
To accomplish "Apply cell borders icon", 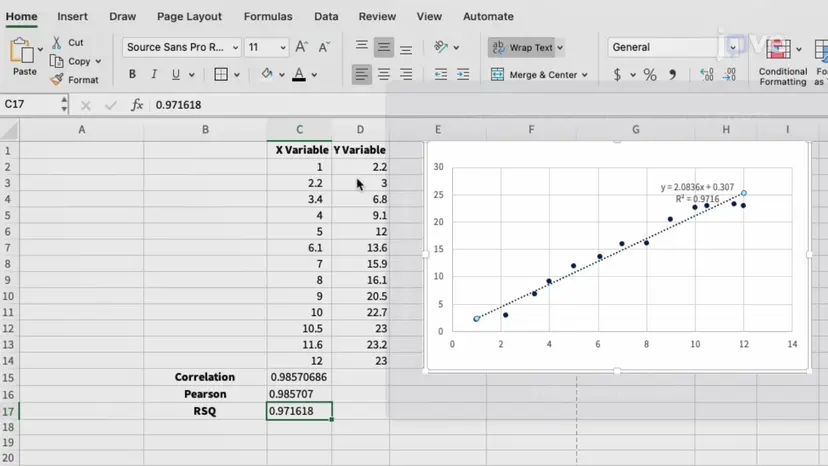I will pos(221,74).
